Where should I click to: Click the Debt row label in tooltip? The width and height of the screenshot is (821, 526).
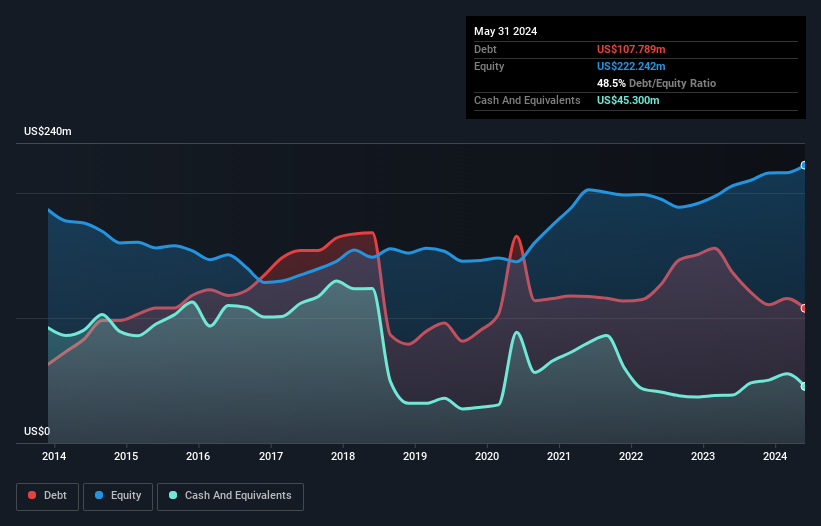click(x=485, y=49)
